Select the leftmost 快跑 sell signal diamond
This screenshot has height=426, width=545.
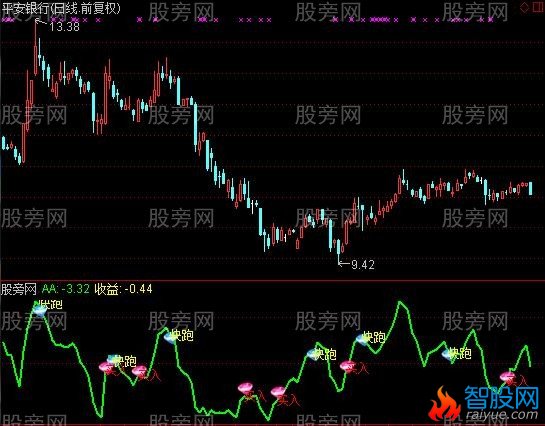[x=39, y=310]
